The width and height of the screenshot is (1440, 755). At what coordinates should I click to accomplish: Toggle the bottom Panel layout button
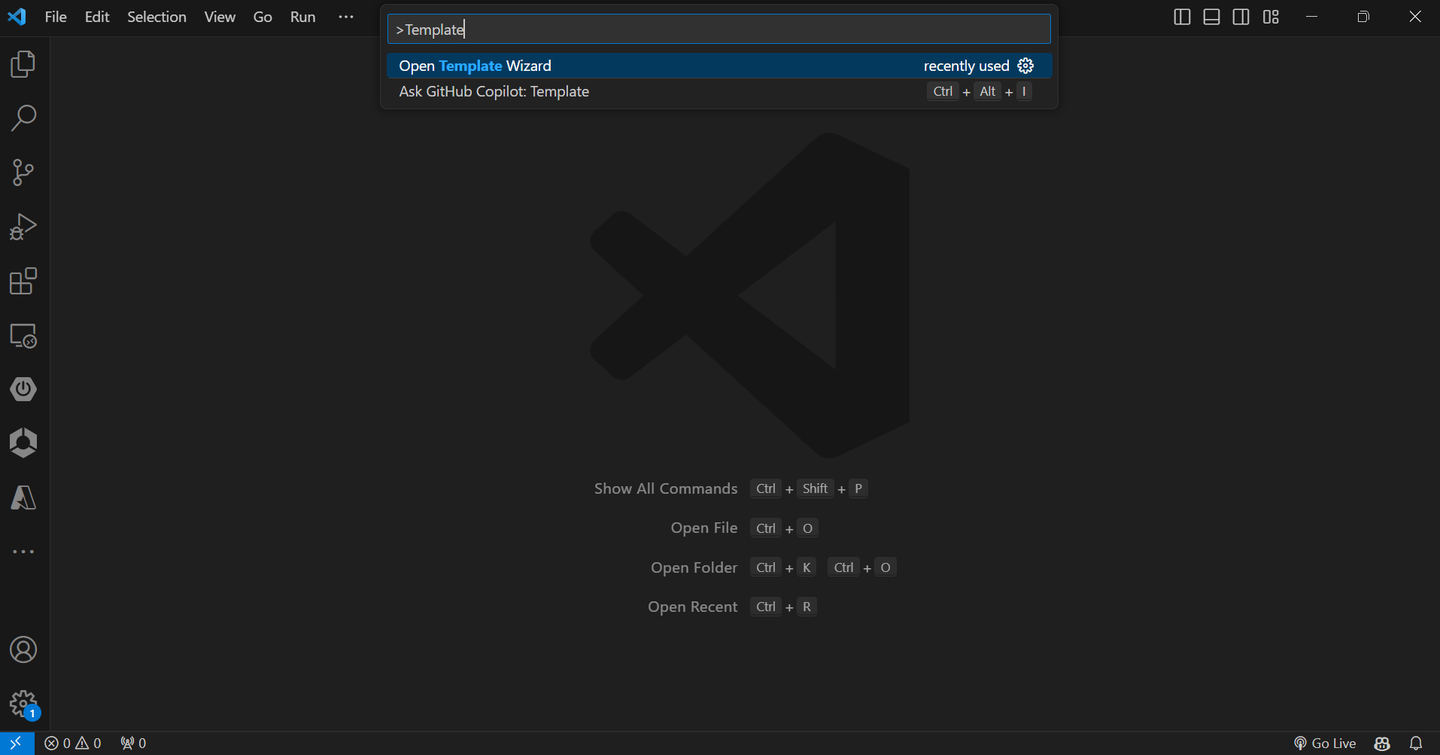[x=1212, y=17]
